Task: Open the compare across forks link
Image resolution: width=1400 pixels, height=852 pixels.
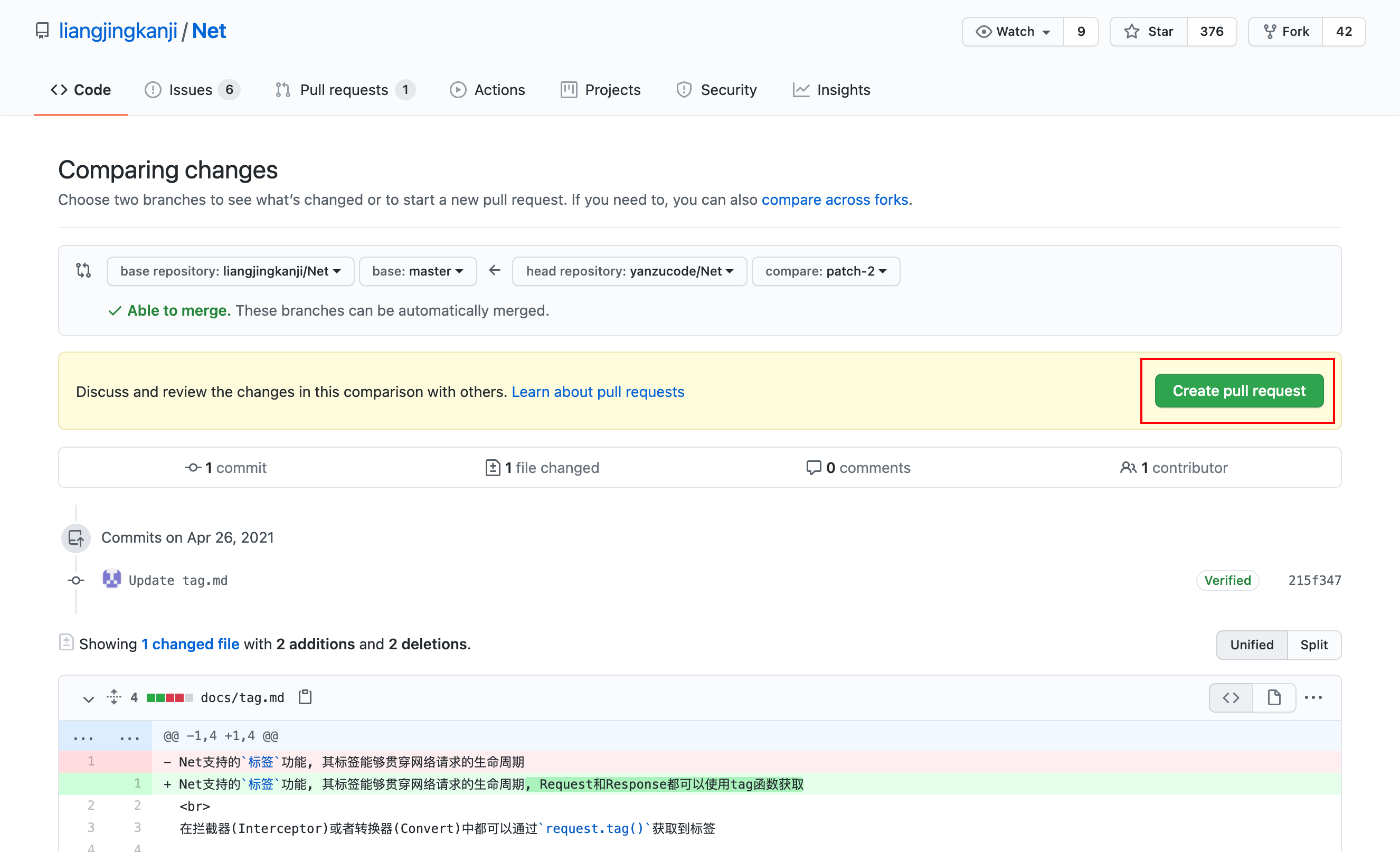Action: tap(835, 200)
